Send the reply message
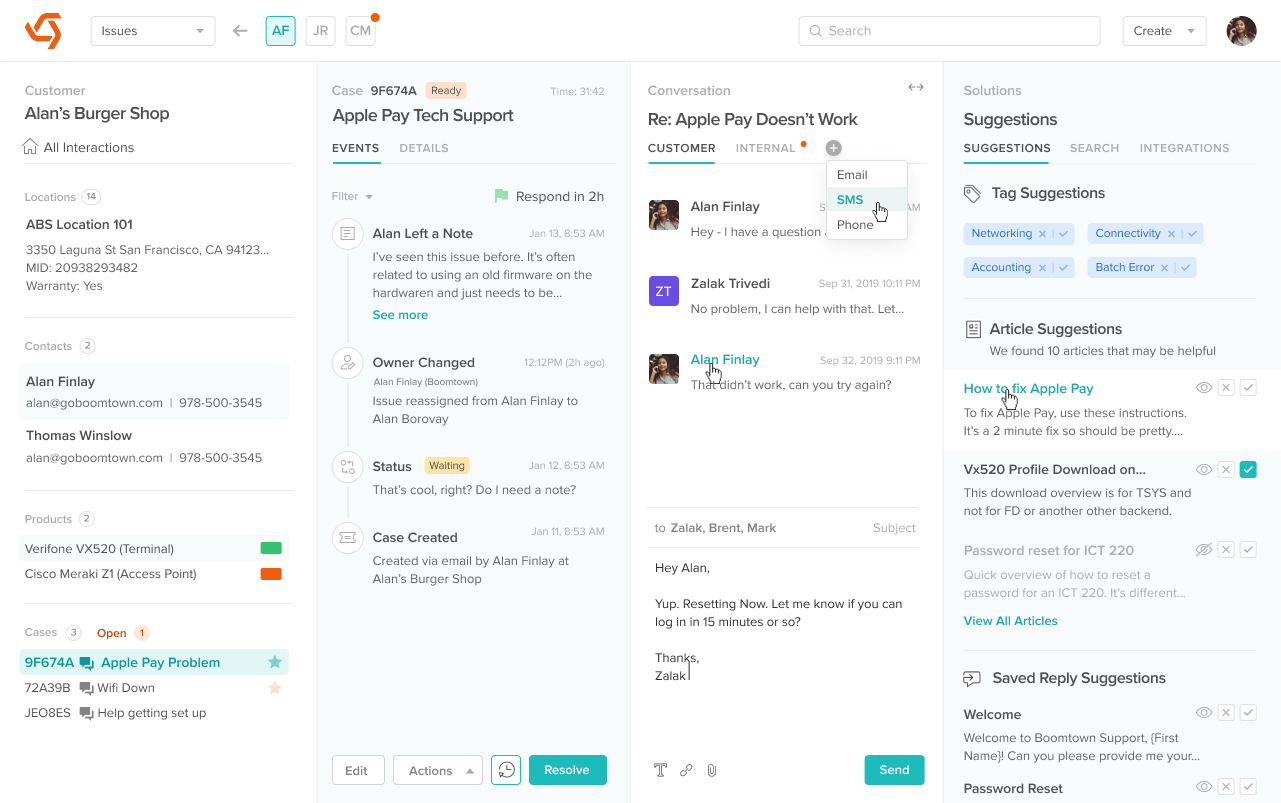 (x=895, y=770)
